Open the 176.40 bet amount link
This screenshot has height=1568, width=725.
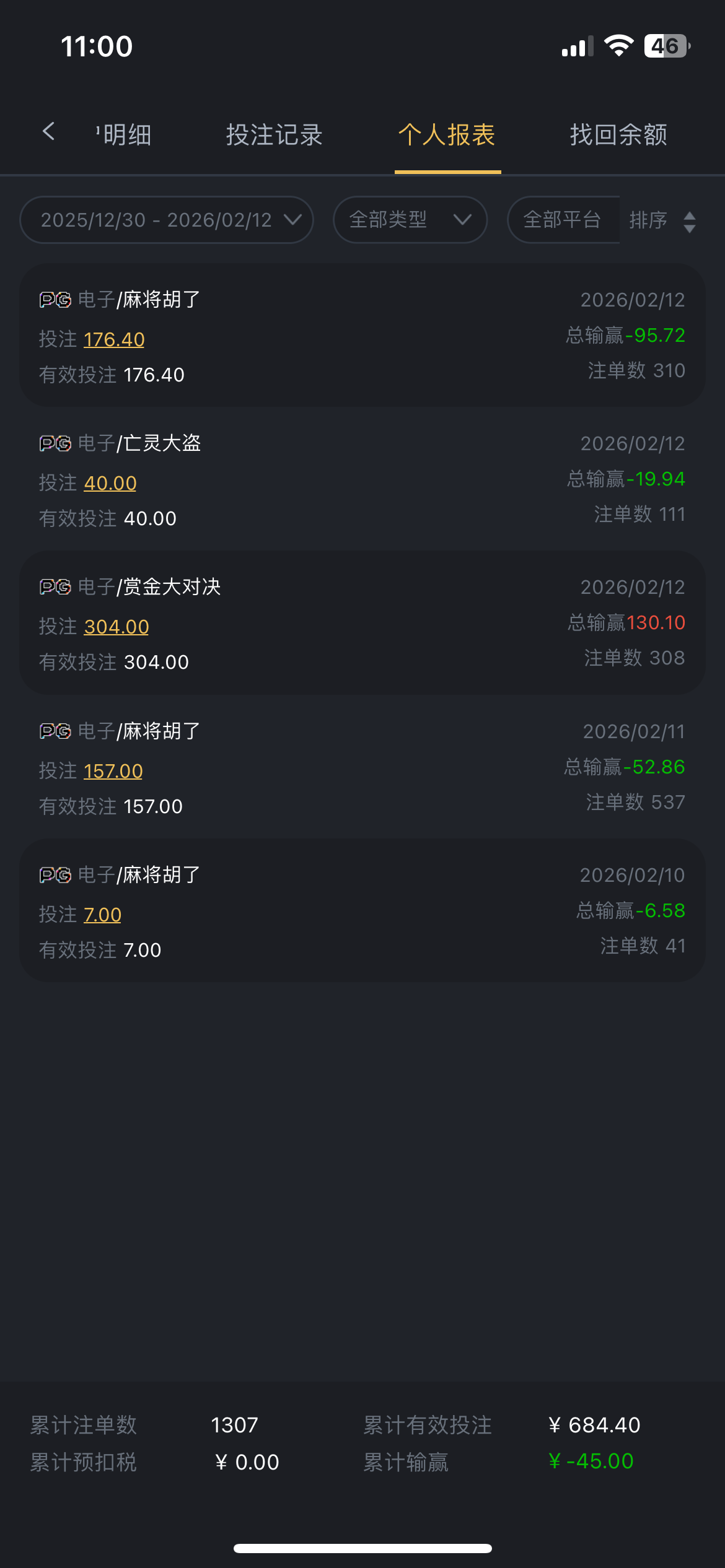pyautogui.click(x=114, y=339)
